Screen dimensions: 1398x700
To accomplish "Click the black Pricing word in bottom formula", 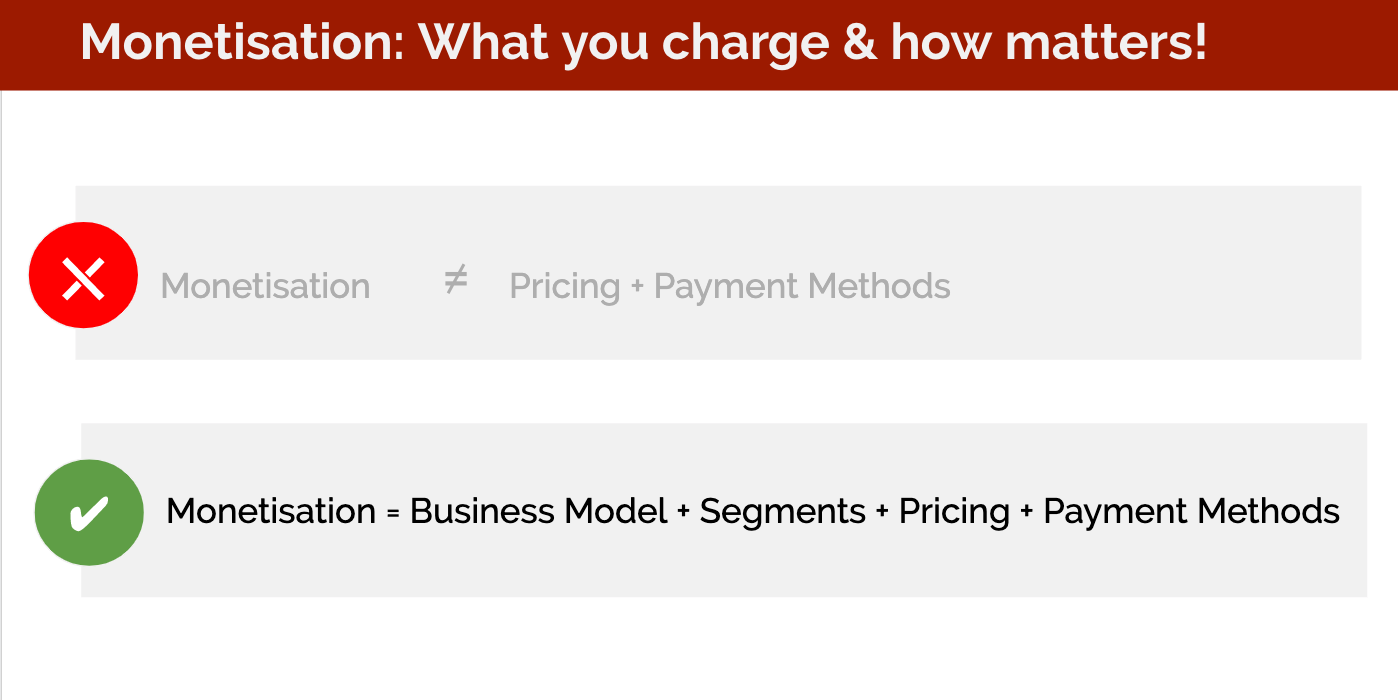I will pyautogui.click(x=954, y=512).
